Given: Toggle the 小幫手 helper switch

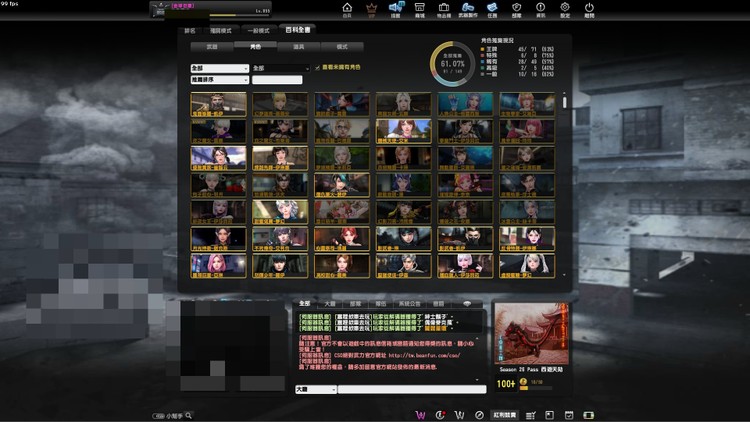Looking at the screenshot, I should click(x=158, y=416).
